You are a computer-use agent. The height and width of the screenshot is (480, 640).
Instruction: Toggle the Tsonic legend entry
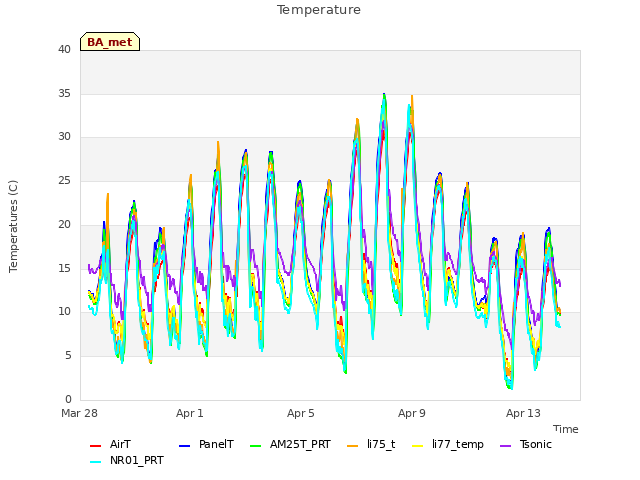pos(526,444)
